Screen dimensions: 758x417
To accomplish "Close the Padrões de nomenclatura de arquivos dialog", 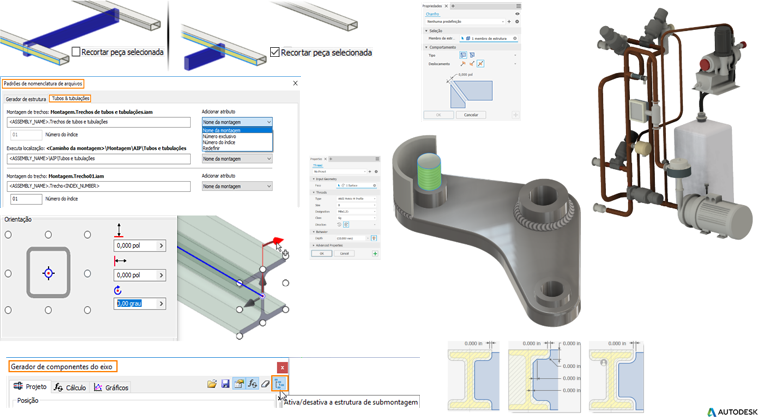I will (295, 83).
